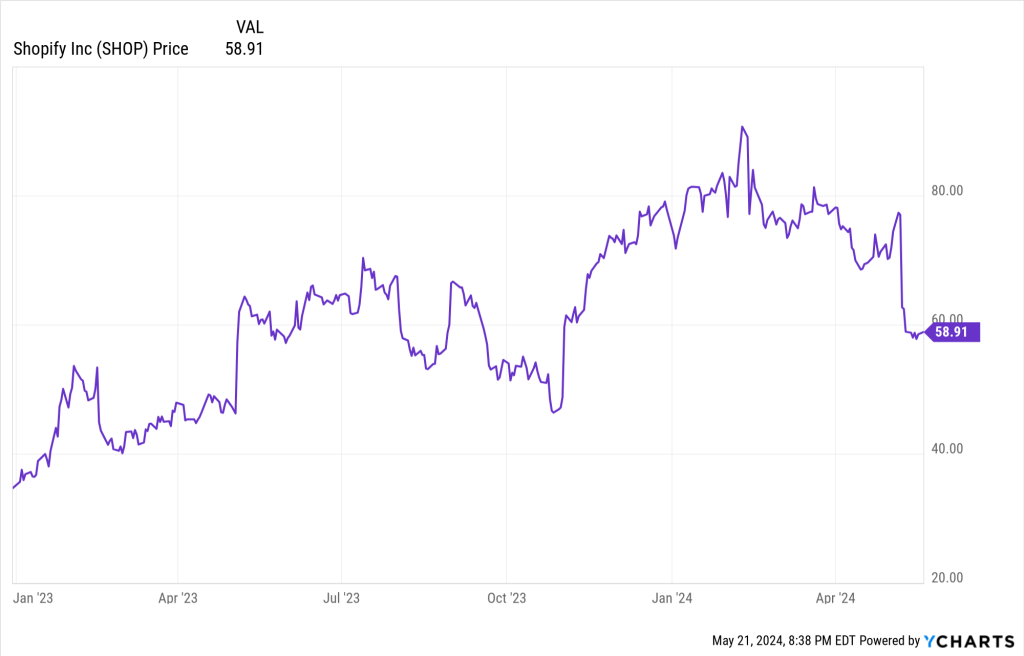Screen dimensions: 1024x656
Task: Select the Apr '23 x-axis label
Action: pyautogui.click(x=177, y=598)
